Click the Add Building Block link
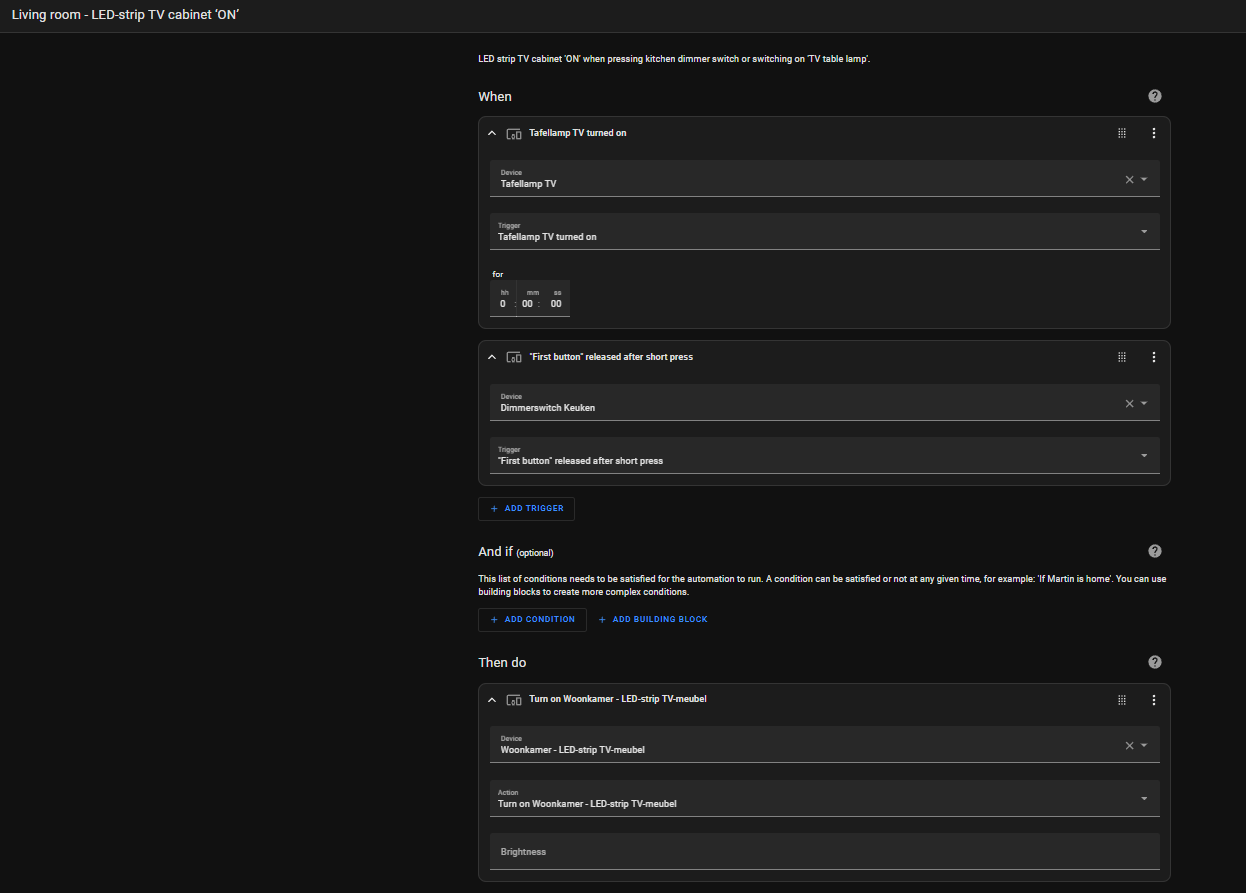 tap(653, 620)
